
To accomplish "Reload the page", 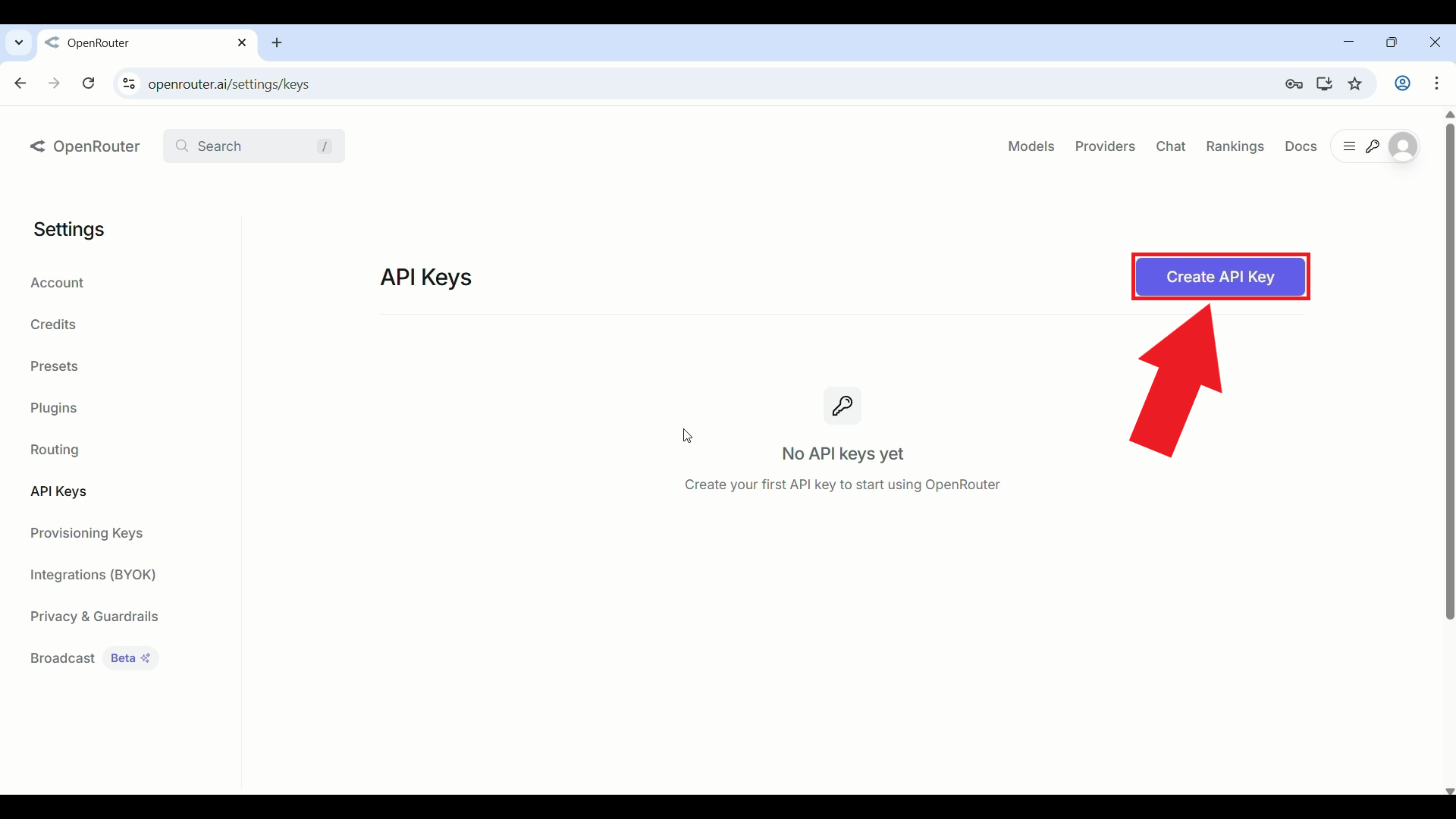I will tap(88, 83).
